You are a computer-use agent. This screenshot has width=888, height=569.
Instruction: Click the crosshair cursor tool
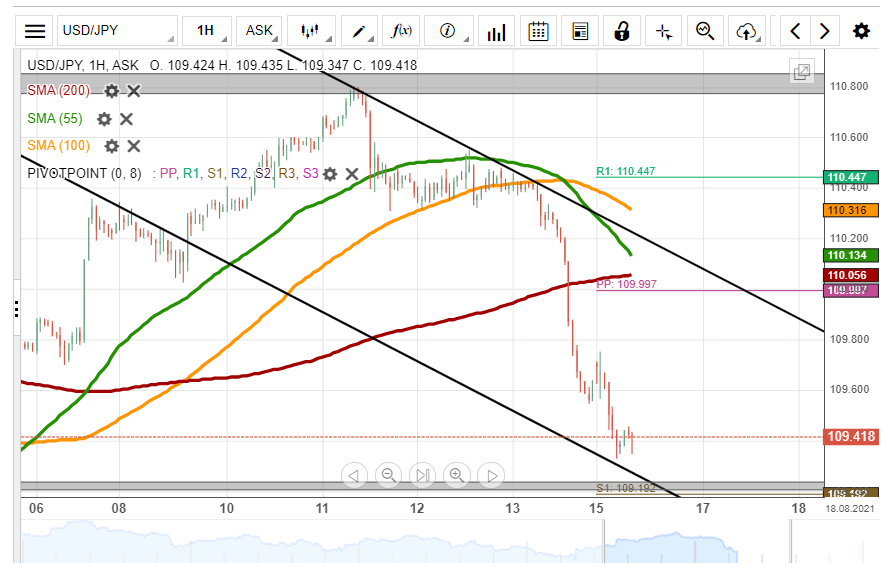(663, 31)
